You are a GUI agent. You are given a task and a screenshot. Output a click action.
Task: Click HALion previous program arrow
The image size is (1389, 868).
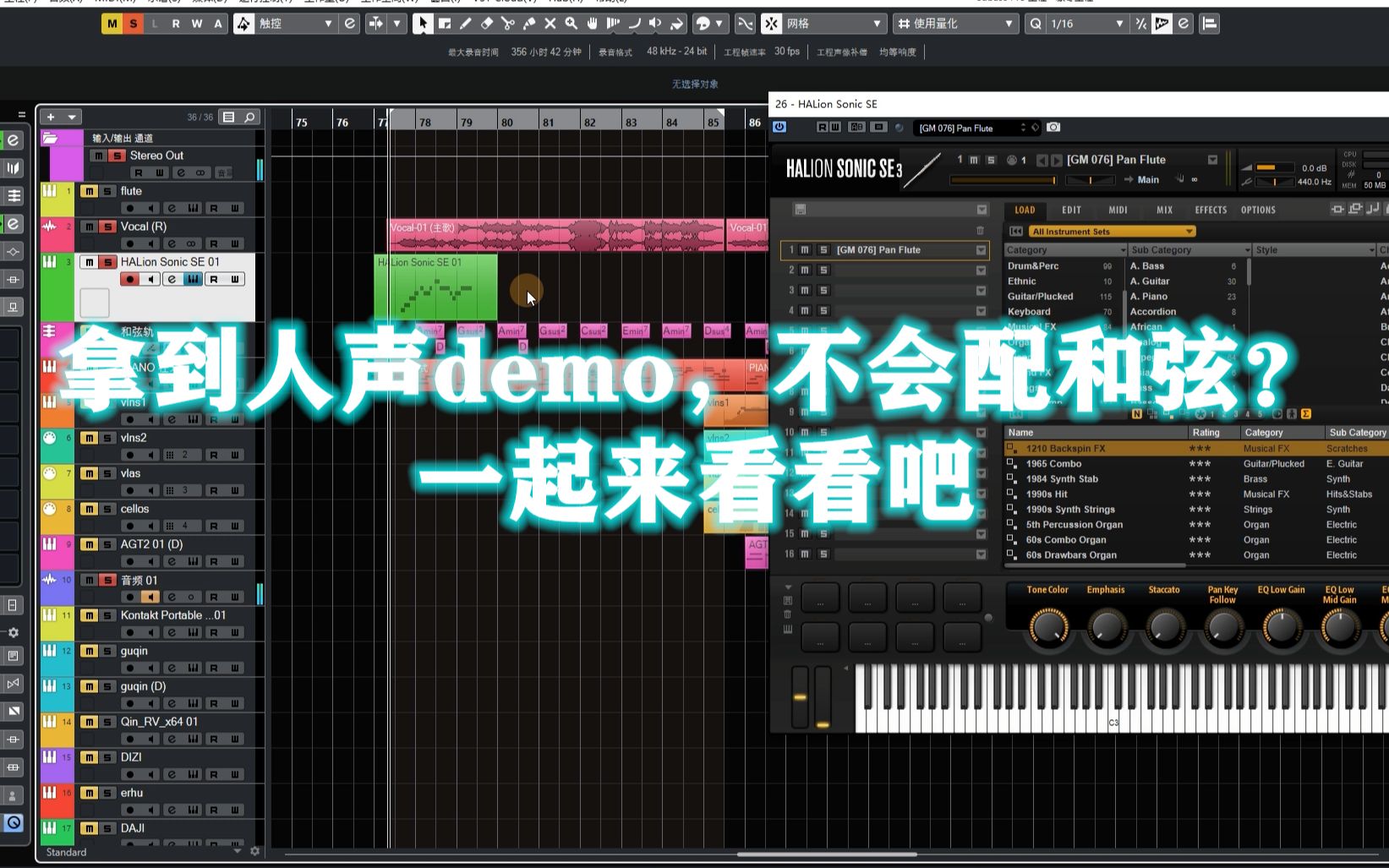1042,160
